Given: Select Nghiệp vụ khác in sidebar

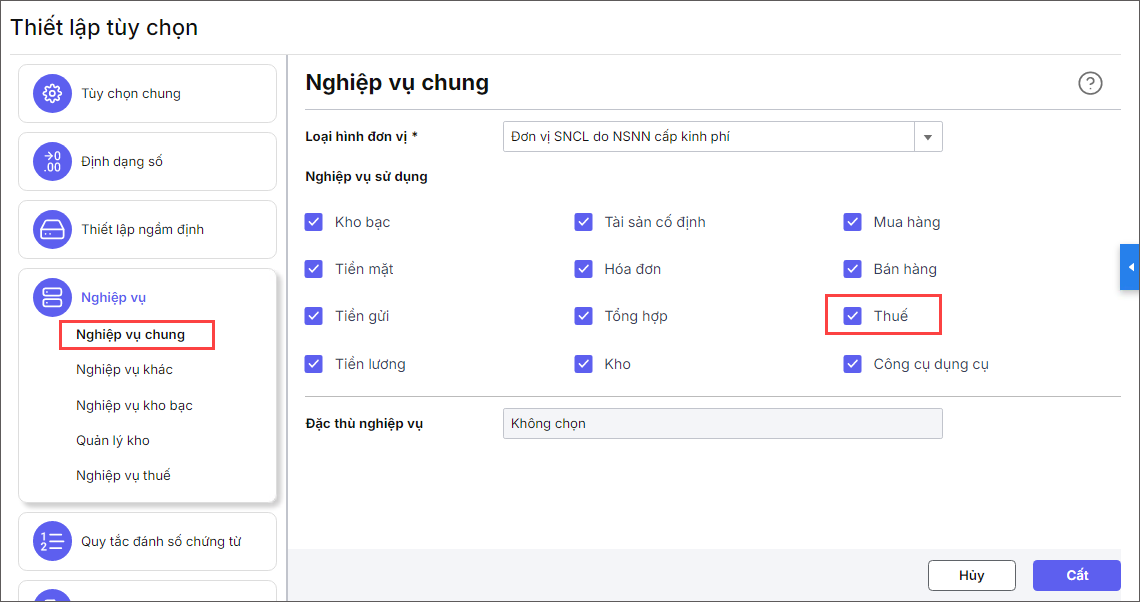Looking at the screenshot, I should [x=124, y=370].
